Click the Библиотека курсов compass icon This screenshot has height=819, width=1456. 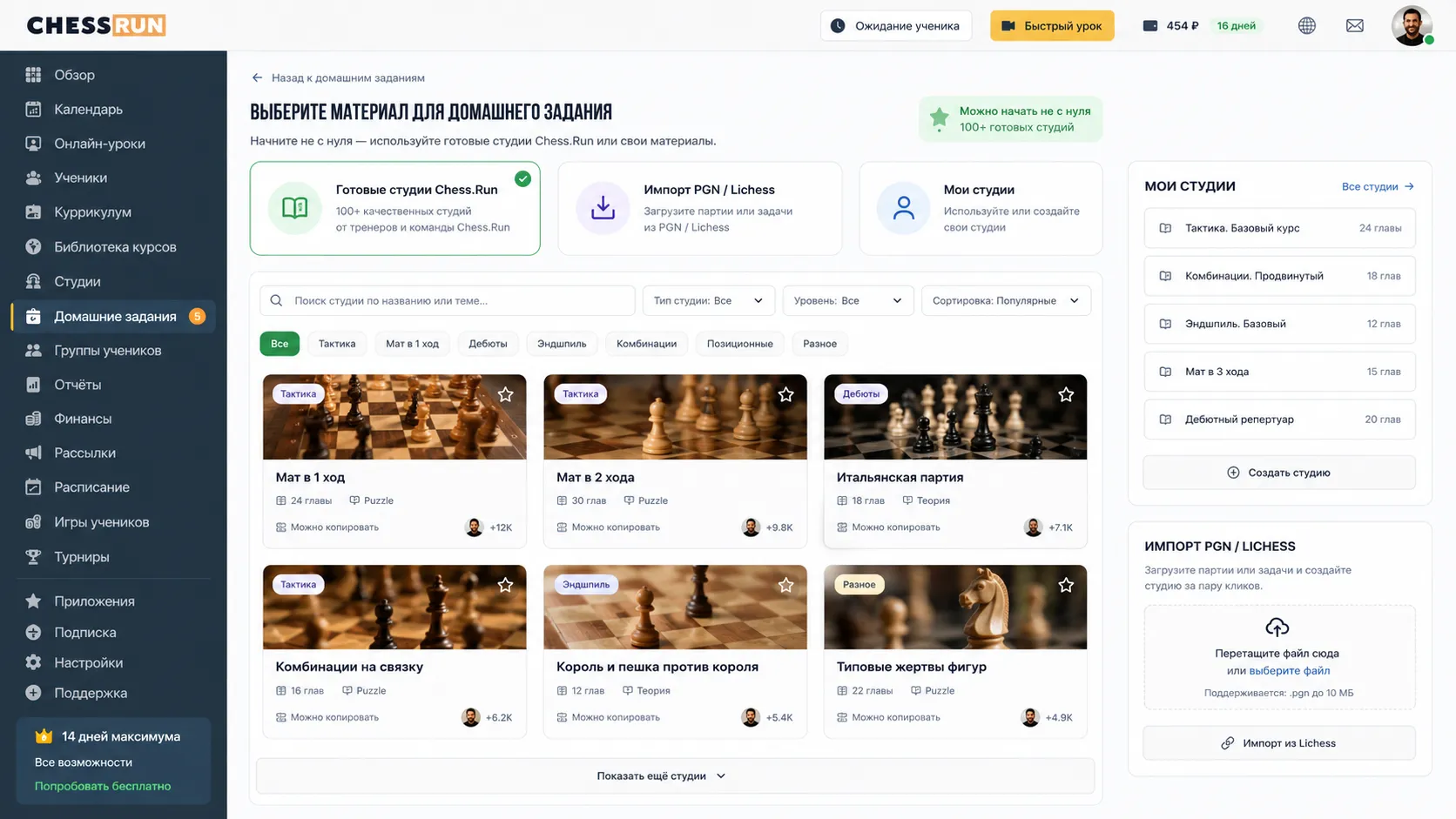(33, 246)
